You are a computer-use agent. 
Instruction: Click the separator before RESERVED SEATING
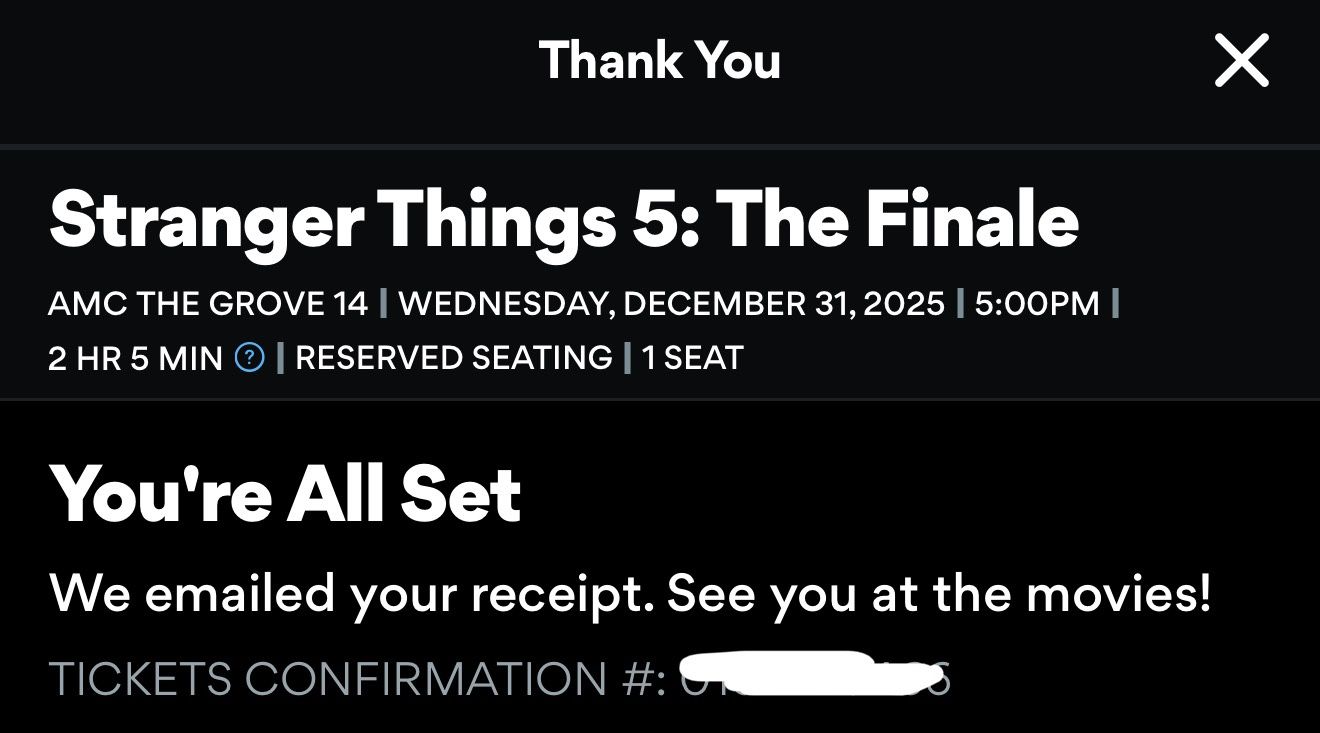tap(280, 357)
